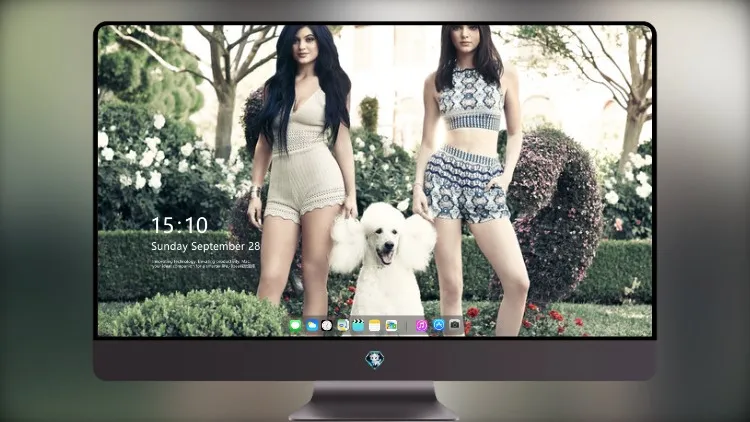Launch the Camera app in the dock
This screenshot has height=422, width=750.
point(455,325)
